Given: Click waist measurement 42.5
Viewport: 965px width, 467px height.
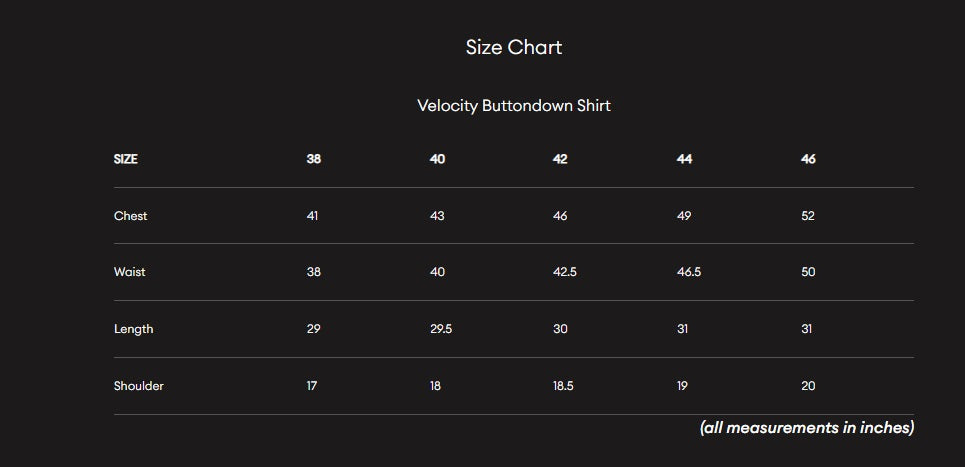Looking at the screenshot, I should pos(565,272).
